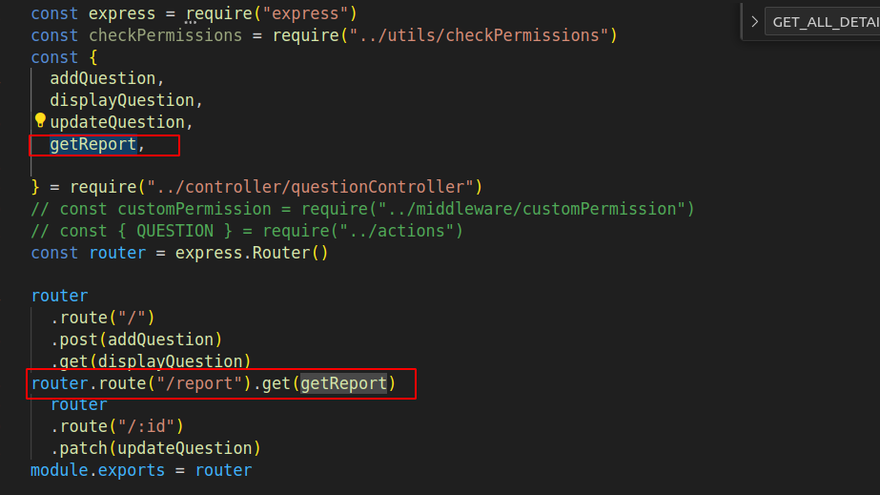Click the commented-out customPermission require line
Image resolution: width=880 pixels, height=495 pixels.
(x=362, y=209)
